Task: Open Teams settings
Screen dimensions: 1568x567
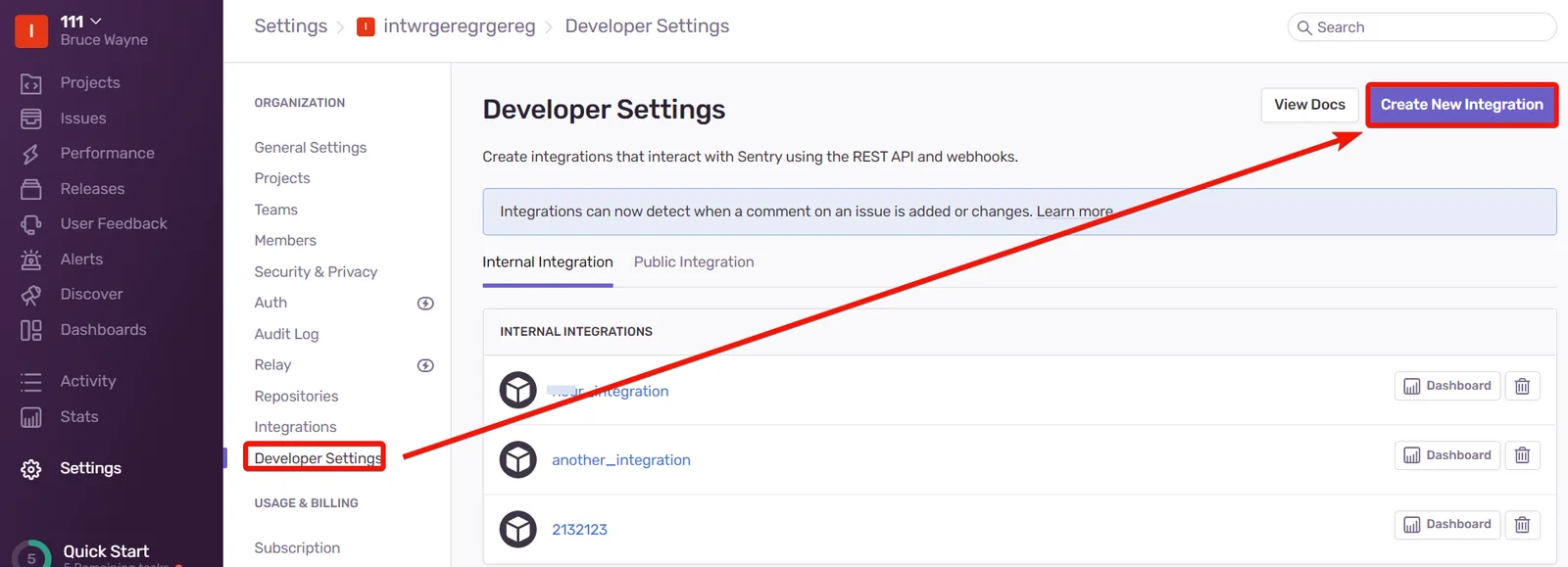Action: 276,210
